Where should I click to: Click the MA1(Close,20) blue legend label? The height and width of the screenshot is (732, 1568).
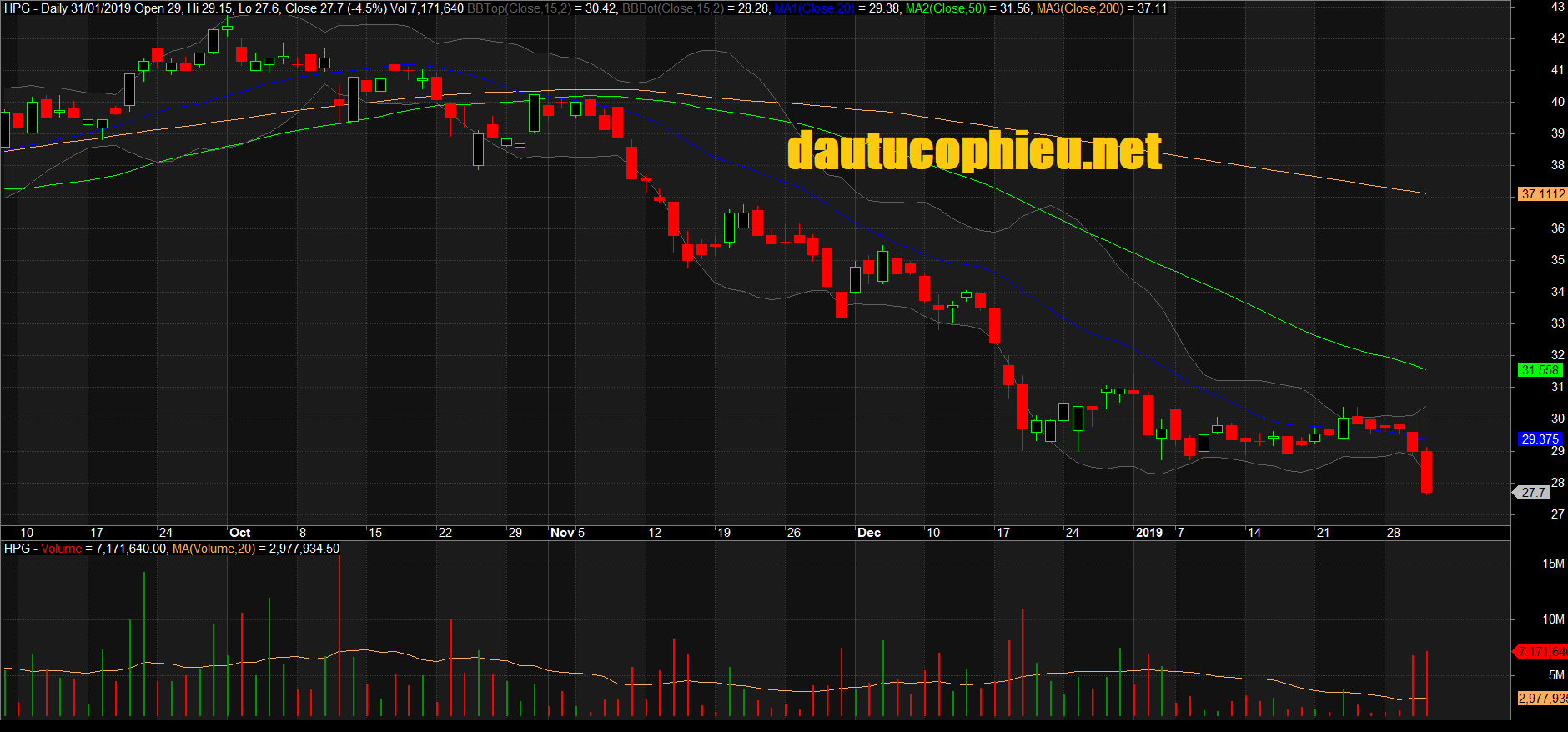pos(813,8)
